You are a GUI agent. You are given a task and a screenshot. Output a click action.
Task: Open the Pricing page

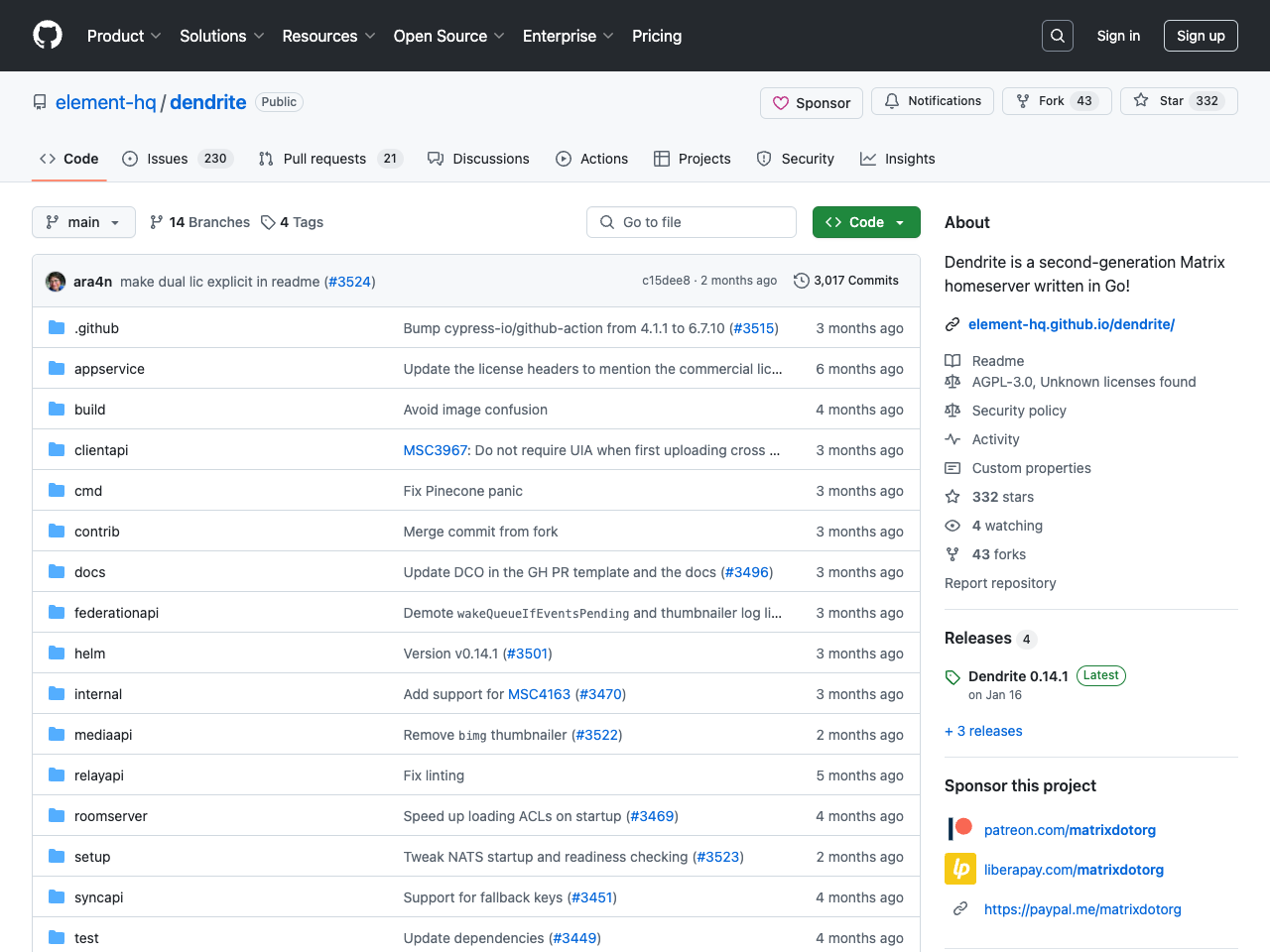click(657, 36)
